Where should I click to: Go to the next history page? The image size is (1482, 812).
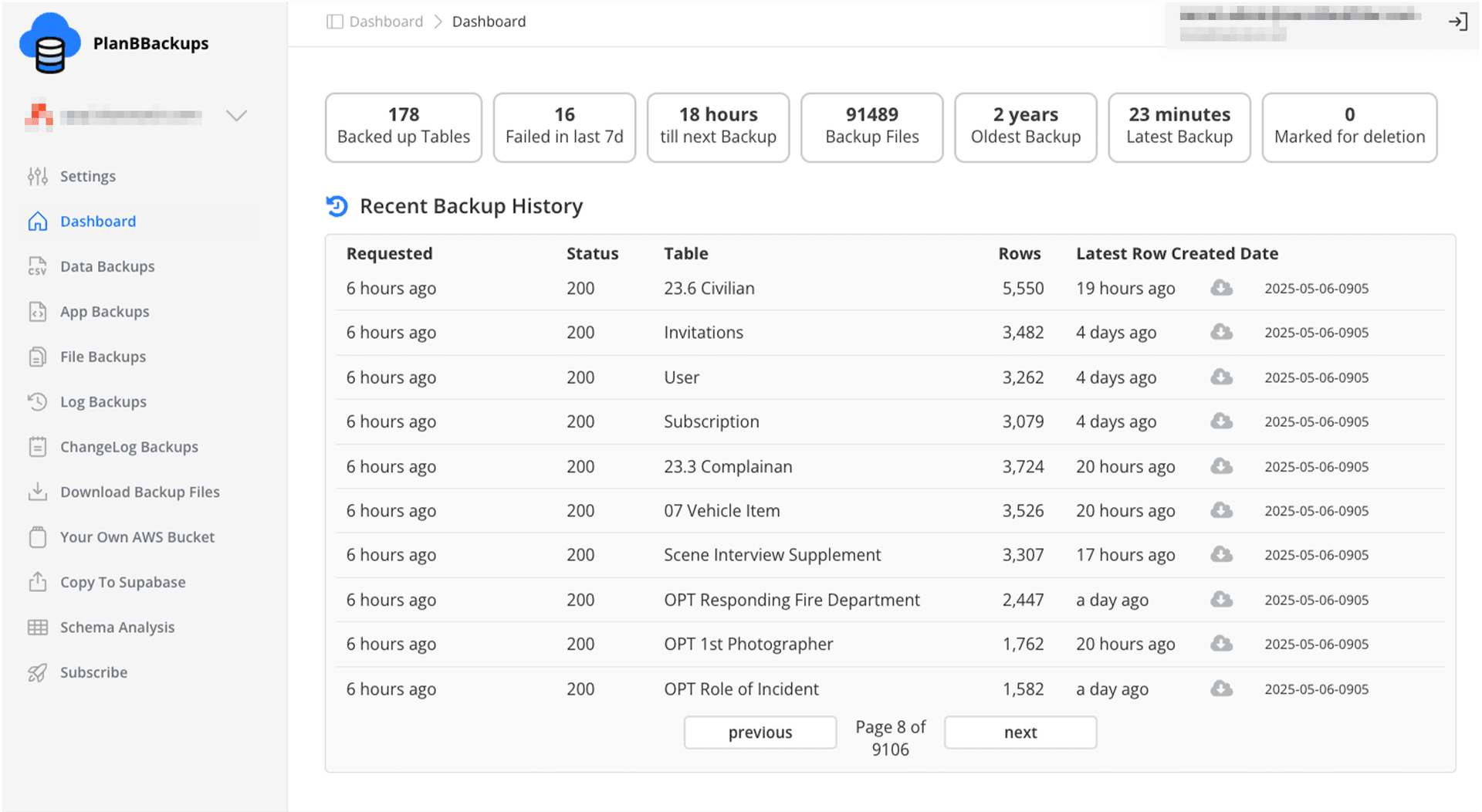point(1020,732)
